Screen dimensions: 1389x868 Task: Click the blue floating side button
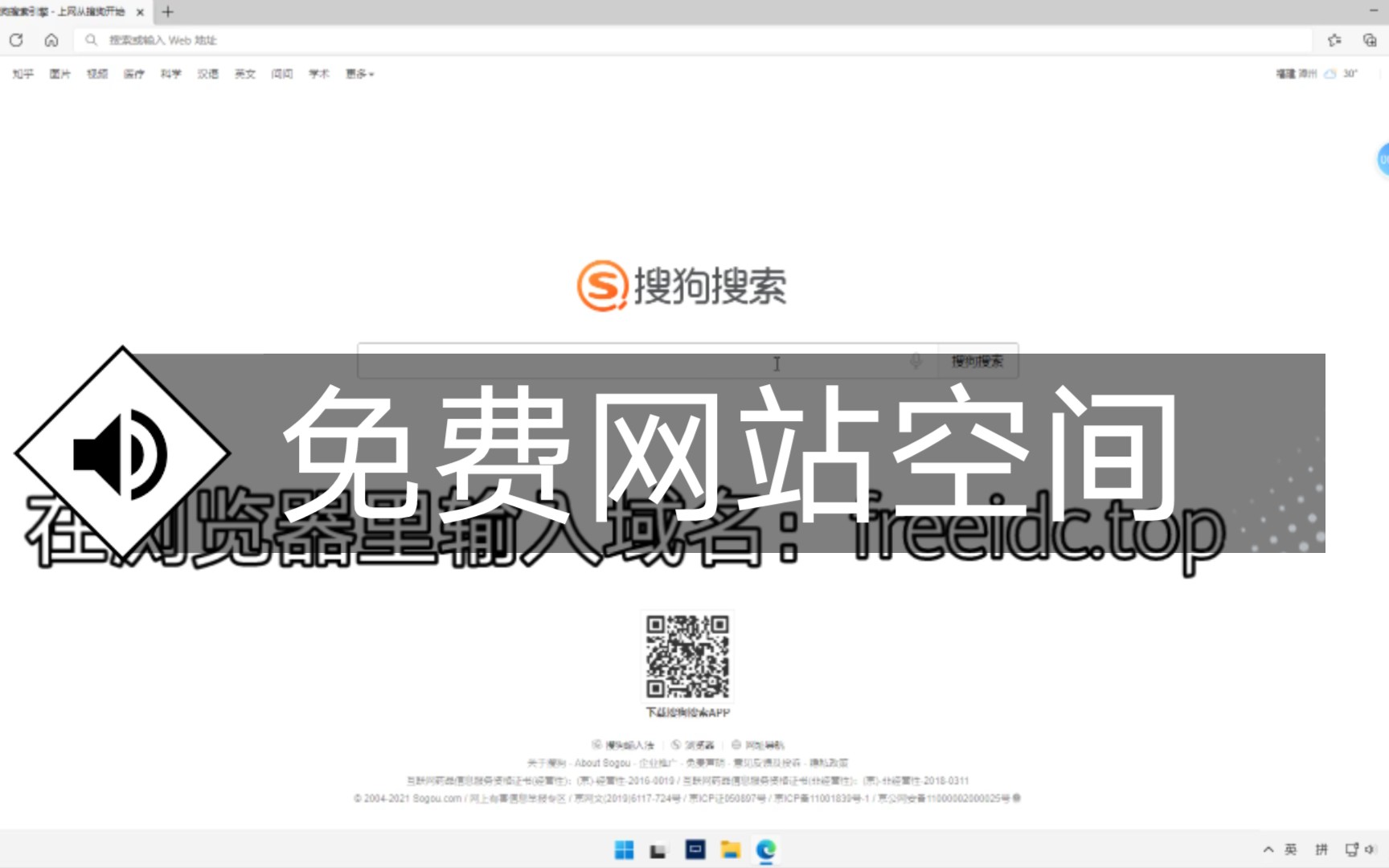coord(1383,159)
